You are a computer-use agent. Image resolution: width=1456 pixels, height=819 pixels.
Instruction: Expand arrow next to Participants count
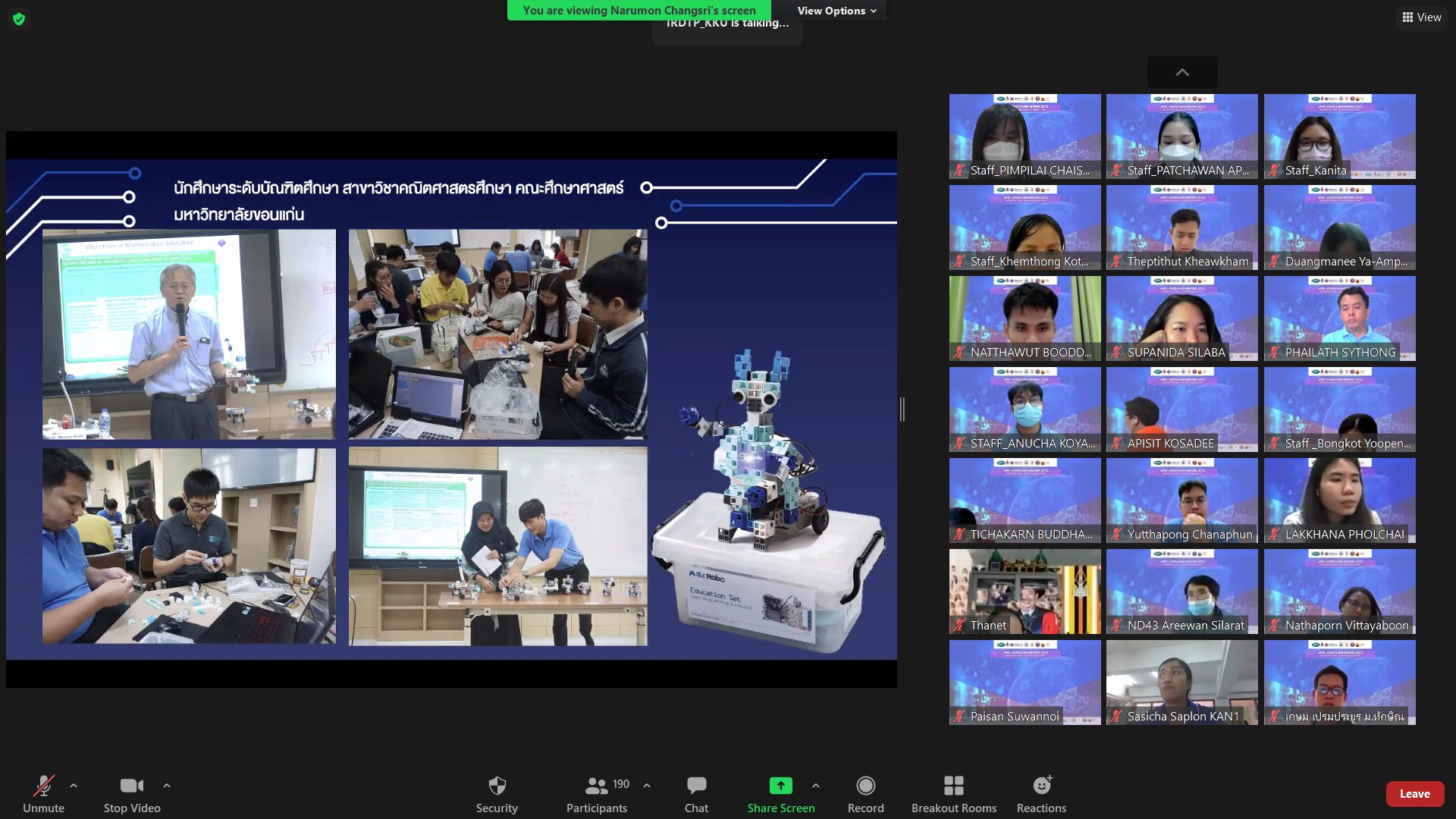647,786
